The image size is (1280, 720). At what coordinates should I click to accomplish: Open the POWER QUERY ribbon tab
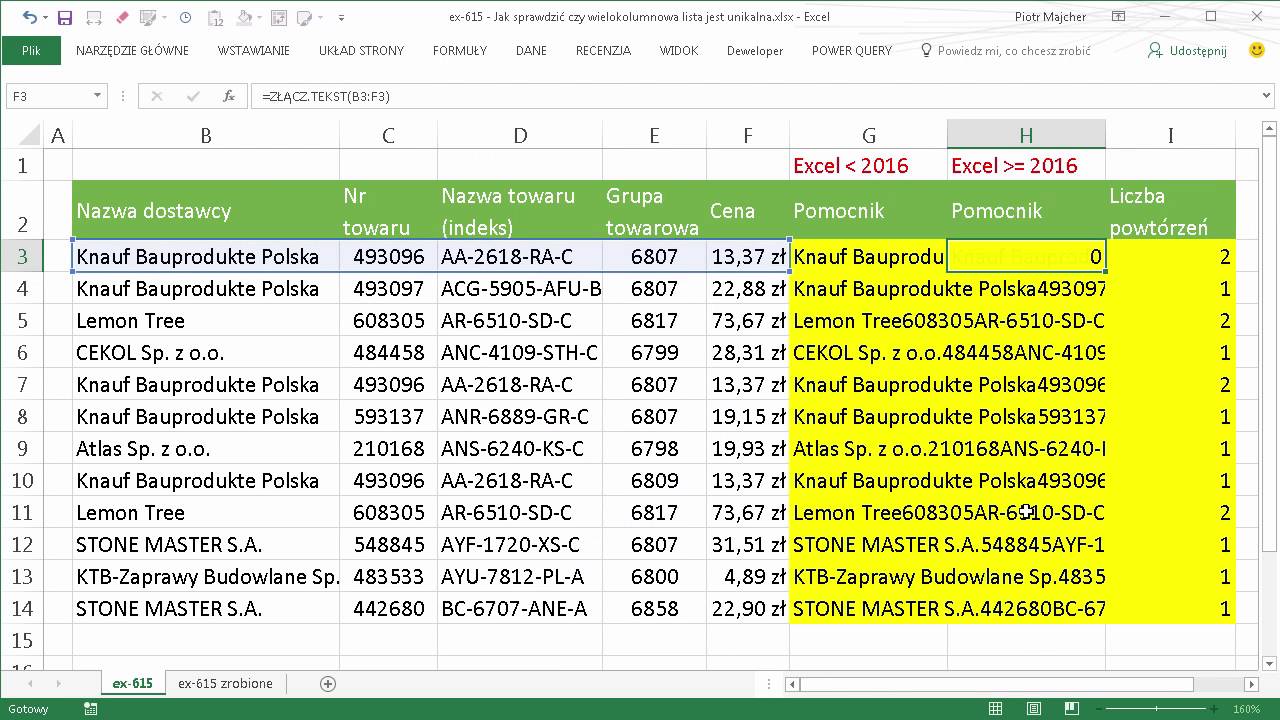tap(852, 50)
